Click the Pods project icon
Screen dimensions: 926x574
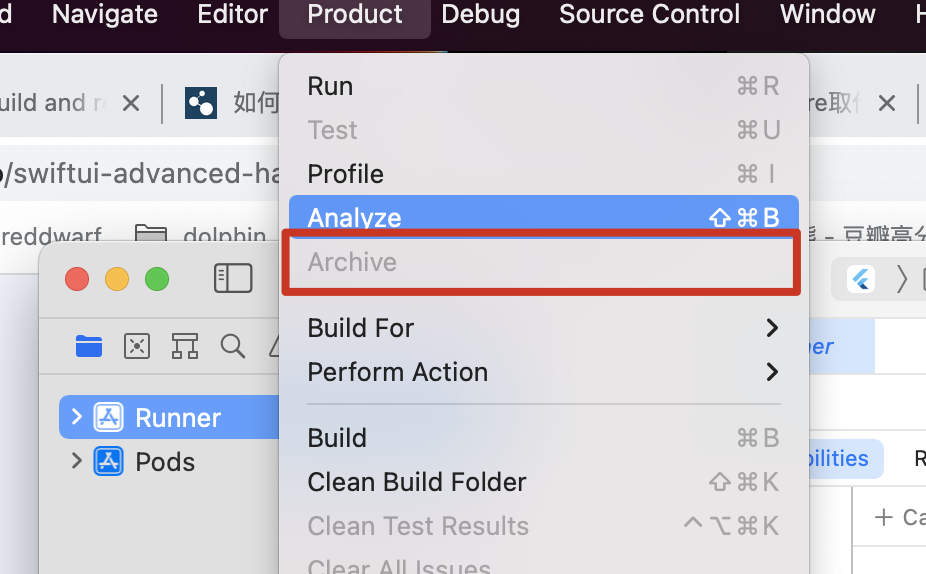108,461
